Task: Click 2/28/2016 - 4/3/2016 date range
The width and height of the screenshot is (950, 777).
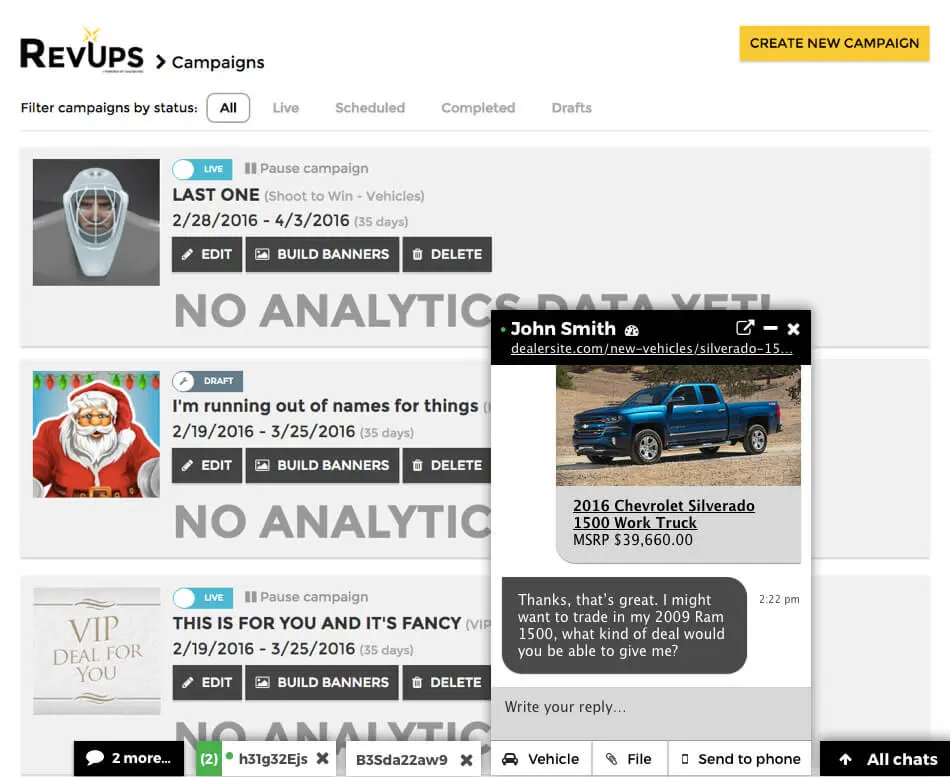Action: point(261,220)
